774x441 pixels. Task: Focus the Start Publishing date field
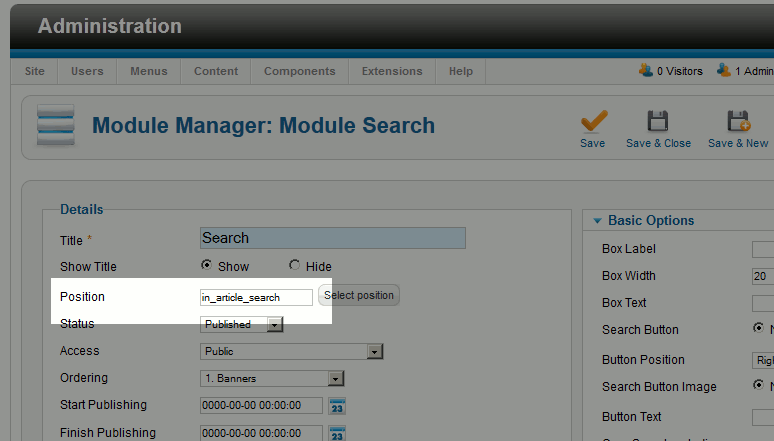pyautogui.click(x=261, y=405)
